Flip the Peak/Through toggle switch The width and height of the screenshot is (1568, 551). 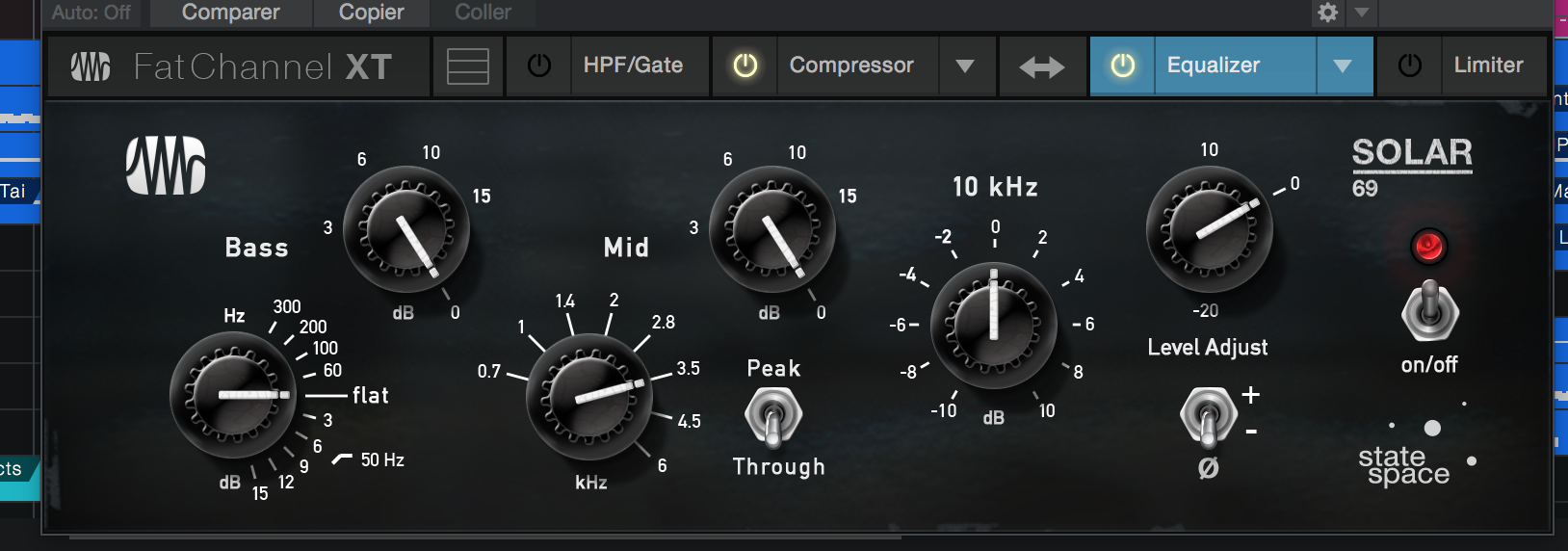pyautogui.click(x=772, y=418)
